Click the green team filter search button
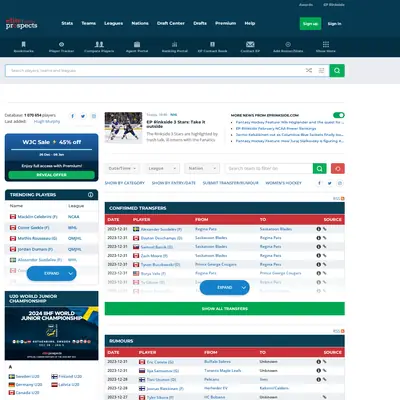 [320, 168]
